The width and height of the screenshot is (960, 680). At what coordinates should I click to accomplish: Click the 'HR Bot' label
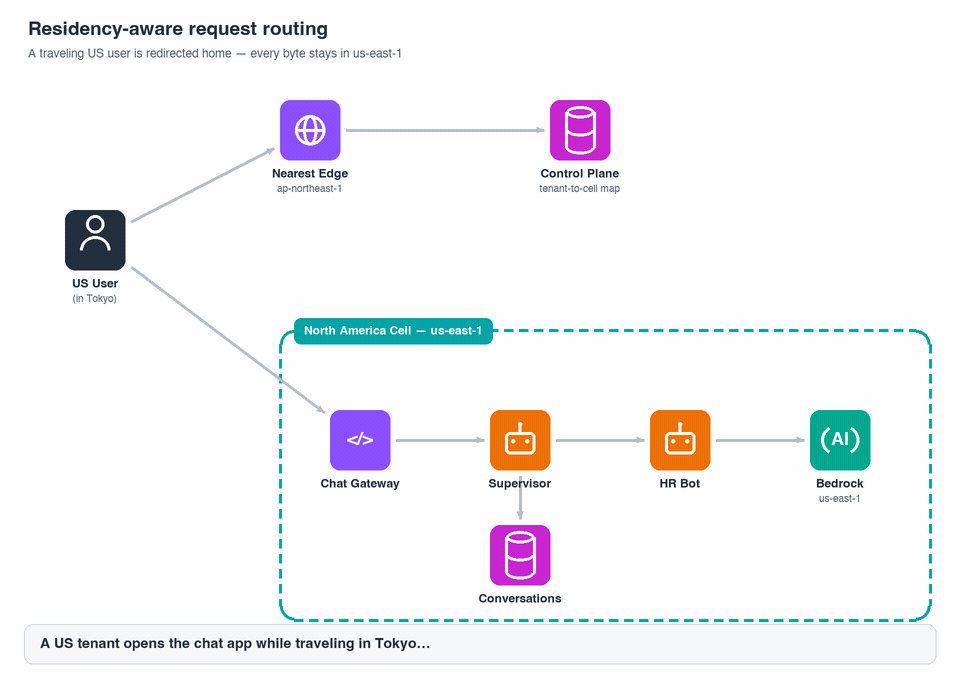680,484
